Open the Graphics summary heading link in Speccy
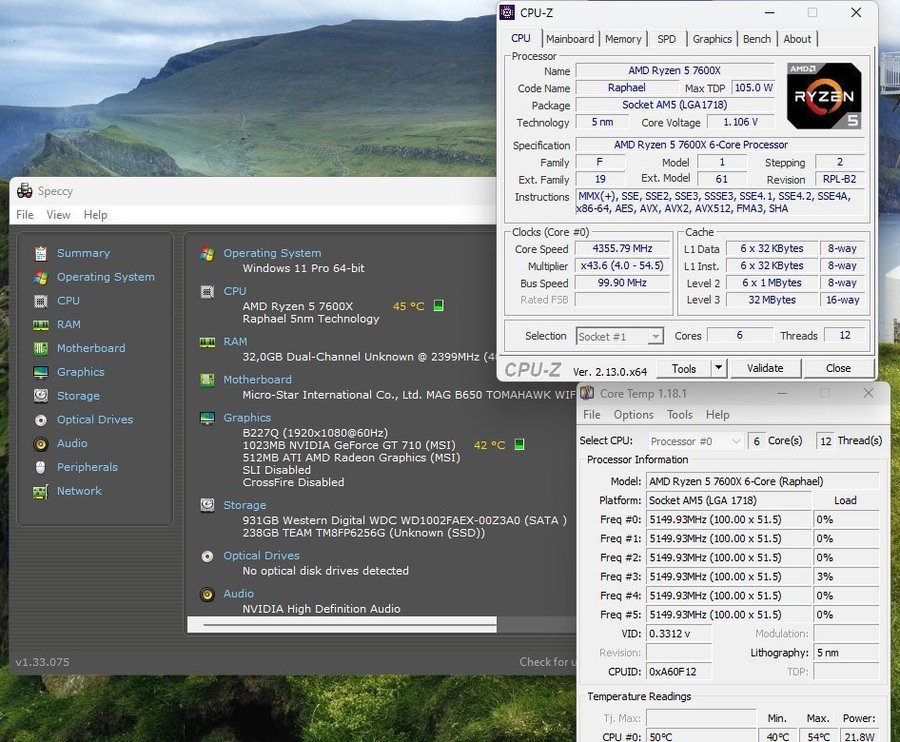 [247, 418]
